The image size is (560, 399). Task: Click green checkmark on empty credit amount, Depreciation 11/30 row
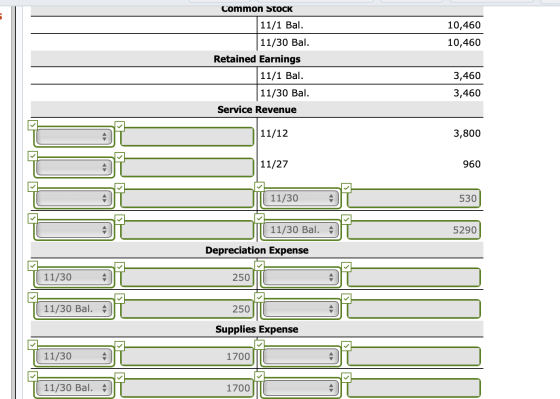346,266
